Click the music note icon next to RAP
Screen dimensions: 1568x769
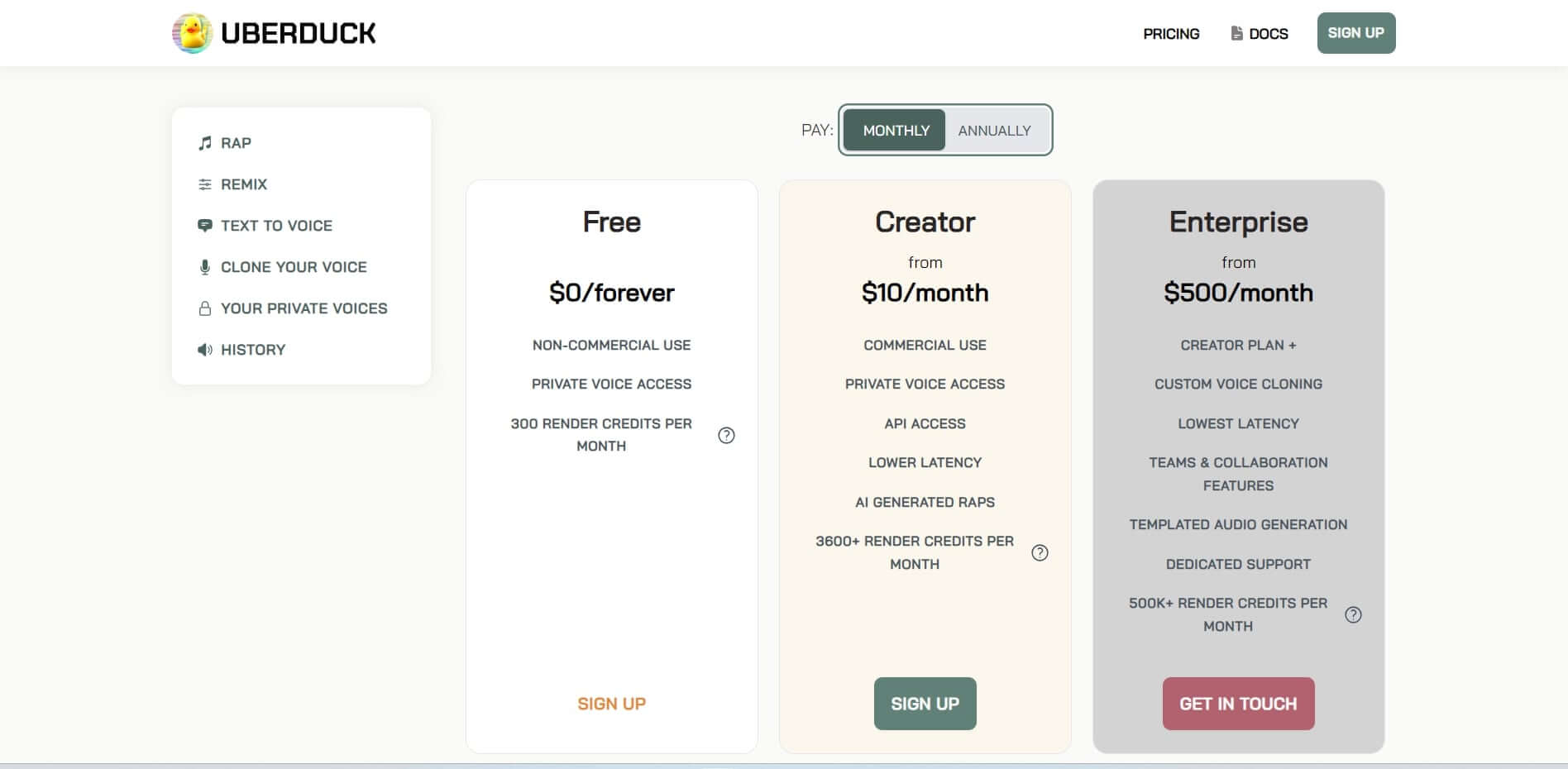point(205,143)
